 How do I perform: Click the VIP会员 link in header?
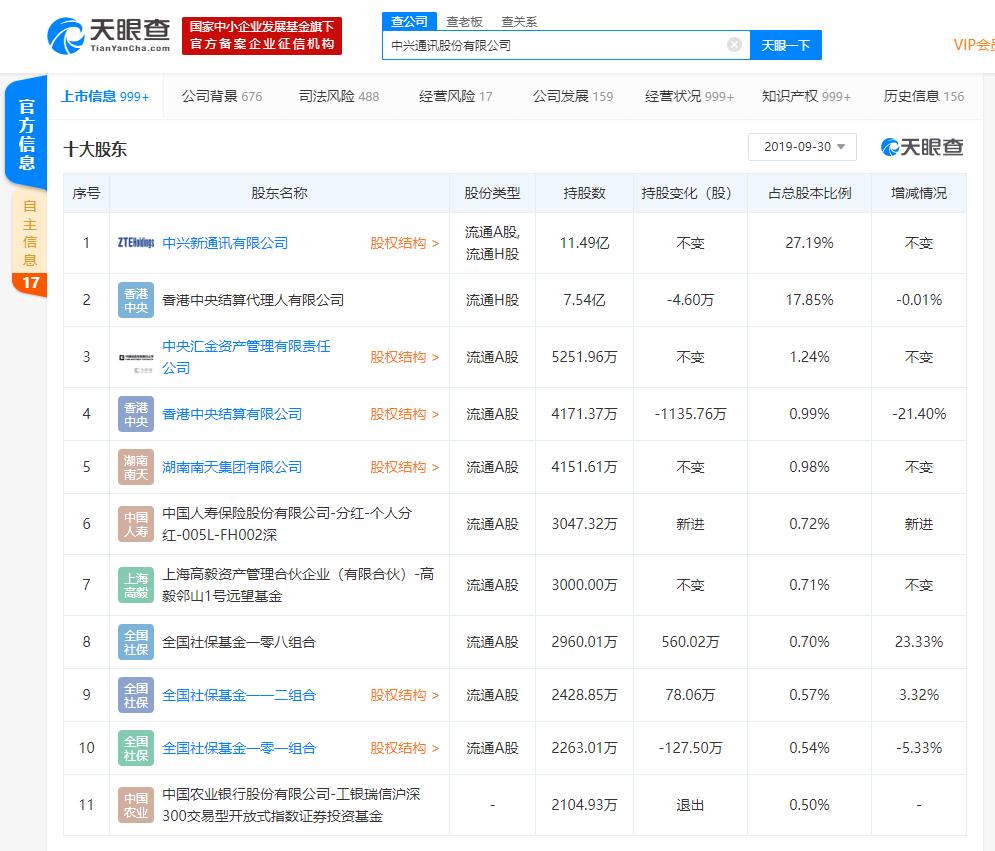click(x=973, y=45)
